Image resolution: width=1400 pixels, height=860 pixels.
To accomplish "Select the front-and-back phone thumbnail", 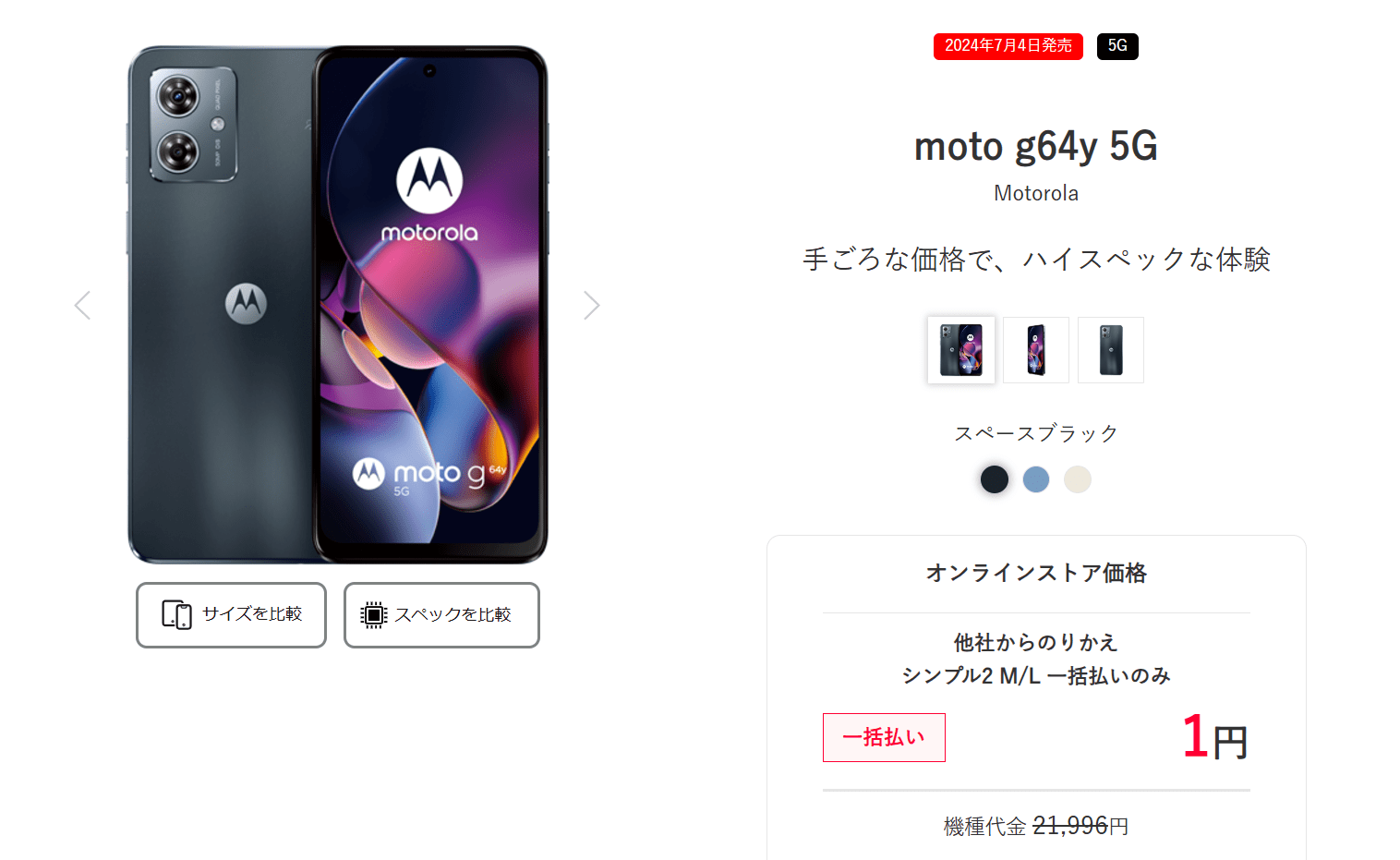I will (x=961, y=350).
